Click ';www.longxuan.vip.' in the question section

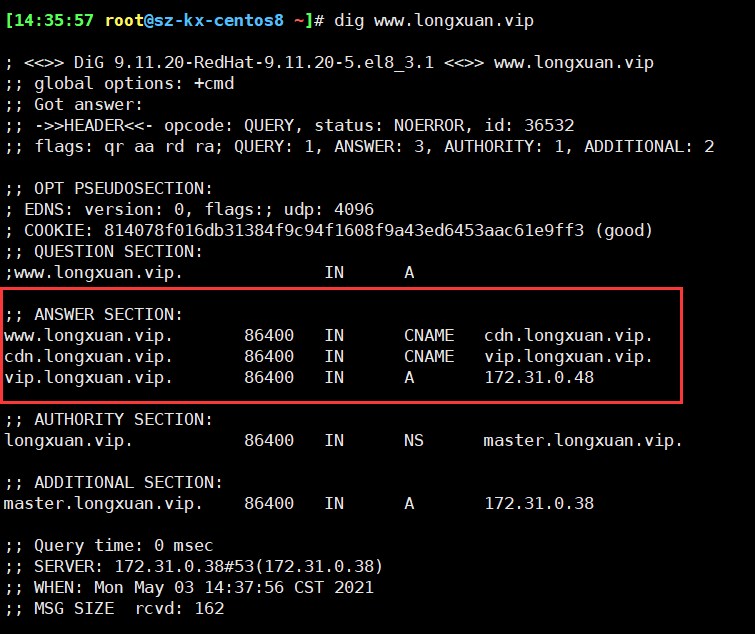pyautogui.click(x=93, y=273)
